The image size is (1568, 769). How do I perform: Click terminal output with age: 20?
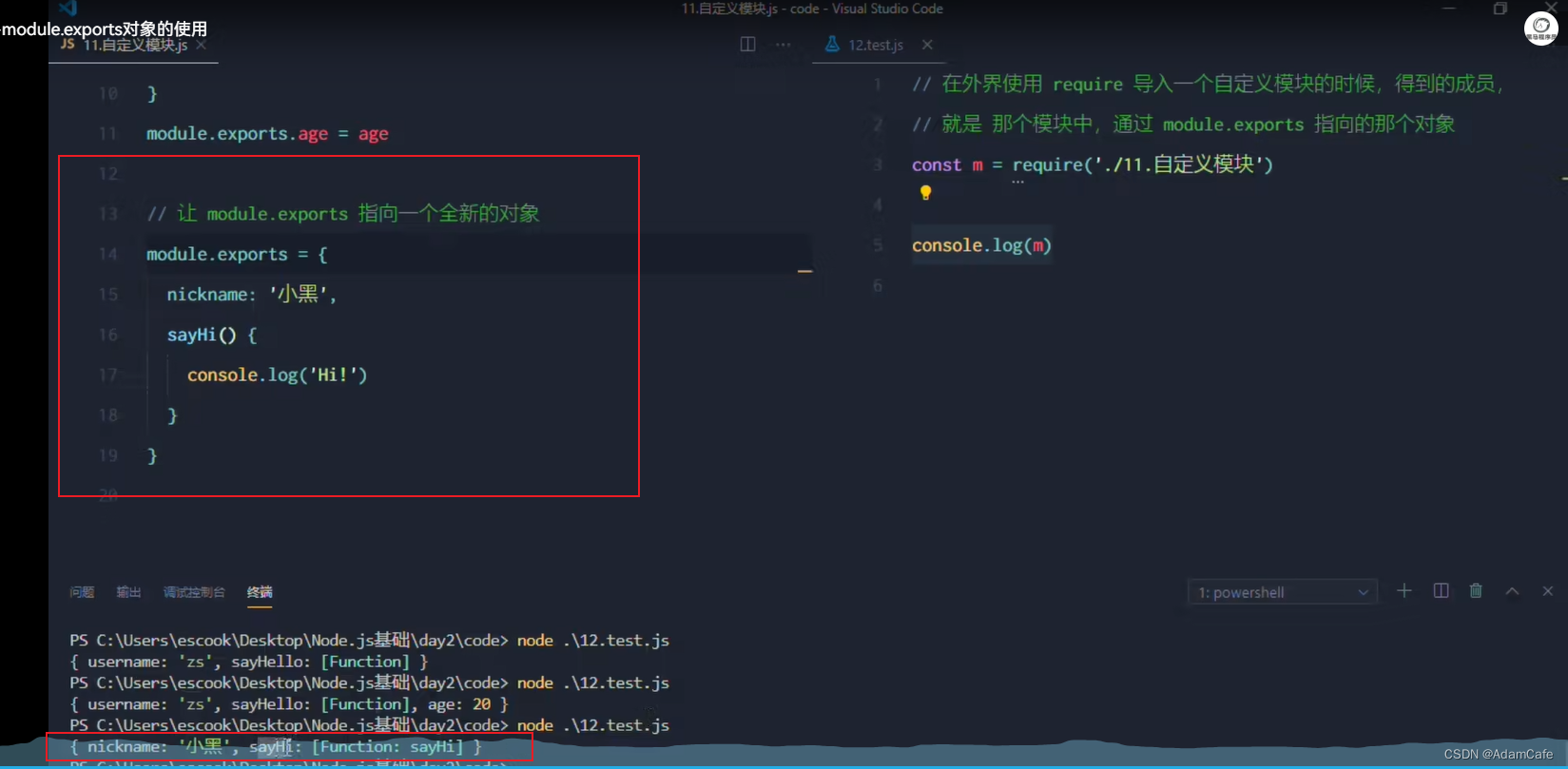click(x=289, y=704)
